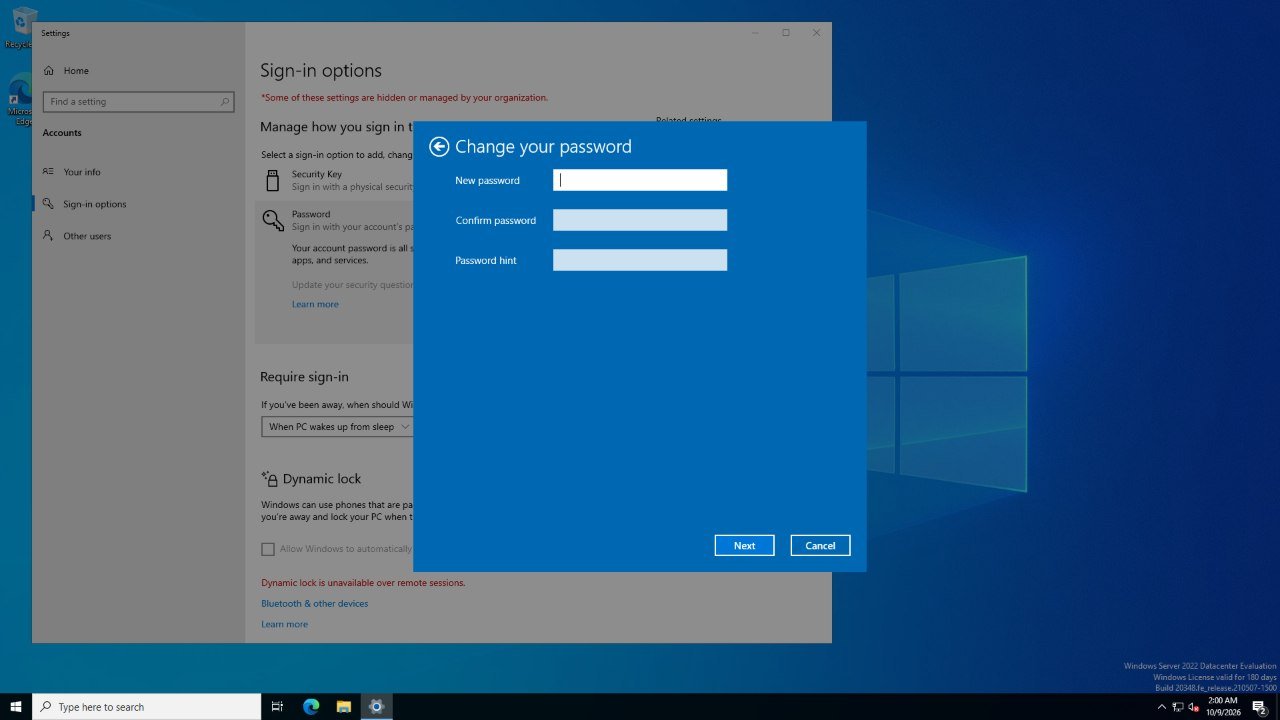The height and width of the screenshot is (720, 1280).
Task: Click the network icon in system tray
Action: click(1177, 707)
